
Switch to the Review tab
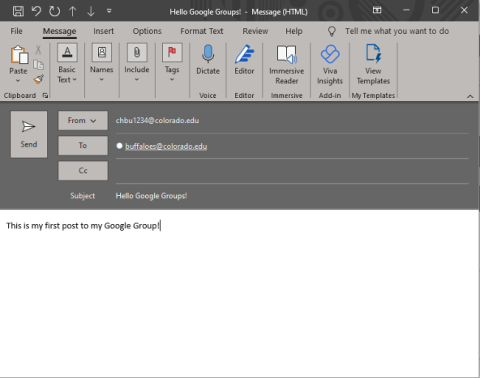(255, 31)
